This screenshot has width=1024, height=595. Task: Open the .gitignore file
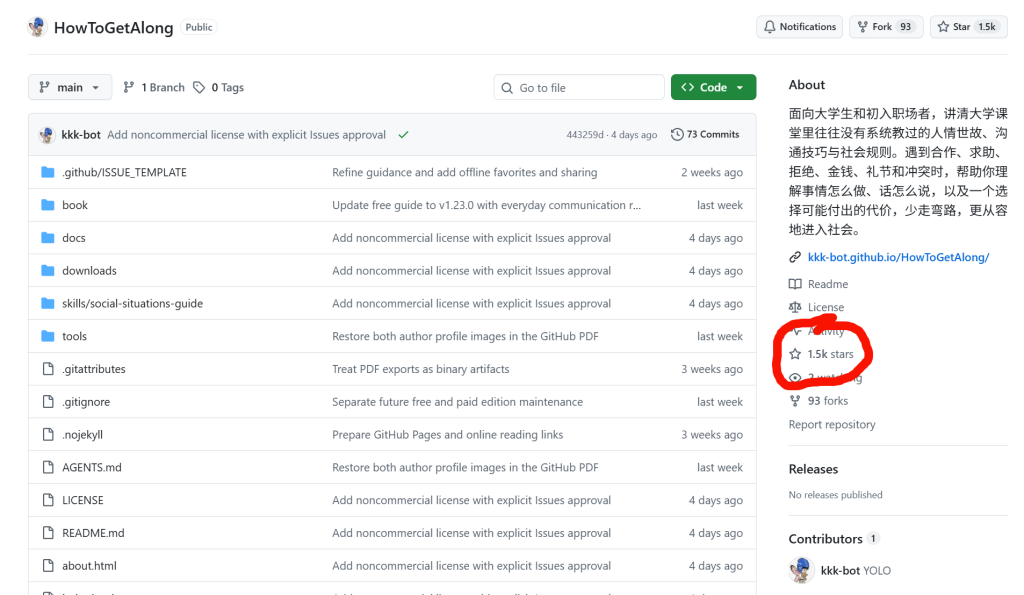pyautogui.click(x=86, y=402)
